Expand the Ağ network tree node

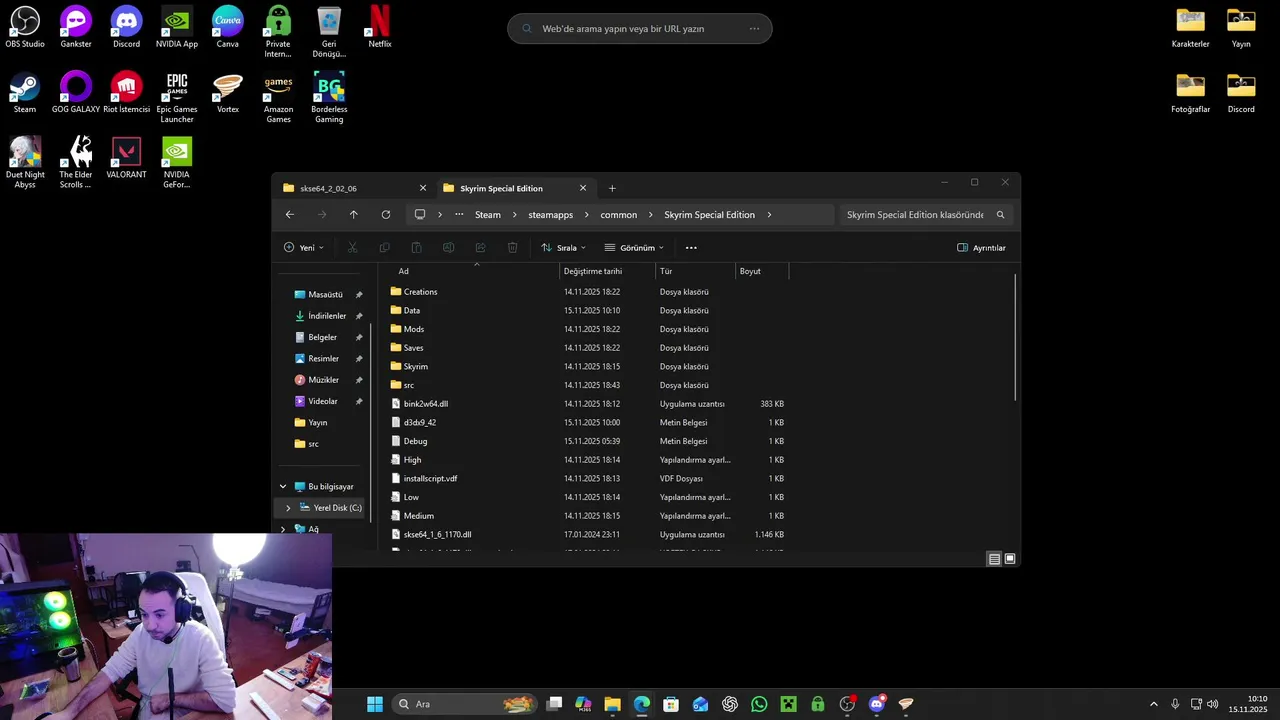click(x=283, y=529)
